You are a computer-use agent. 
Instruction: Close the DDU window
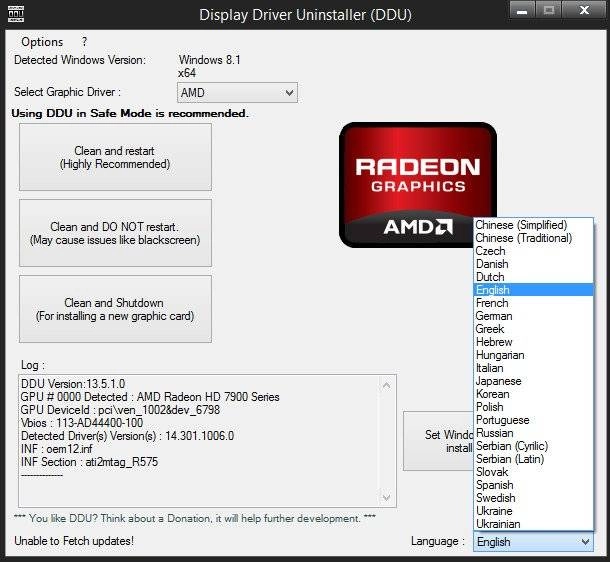tap(584, 11)
